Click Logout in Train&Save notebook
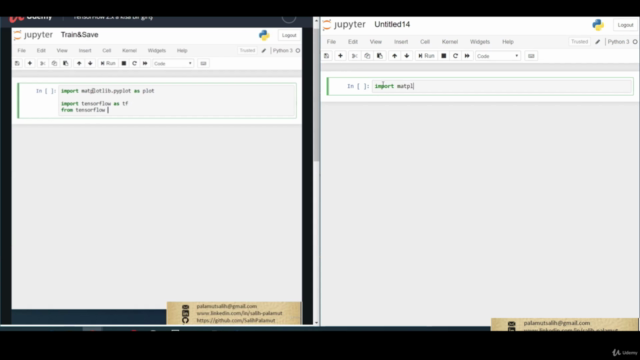The image size is (640, 360). click(289, 35)
